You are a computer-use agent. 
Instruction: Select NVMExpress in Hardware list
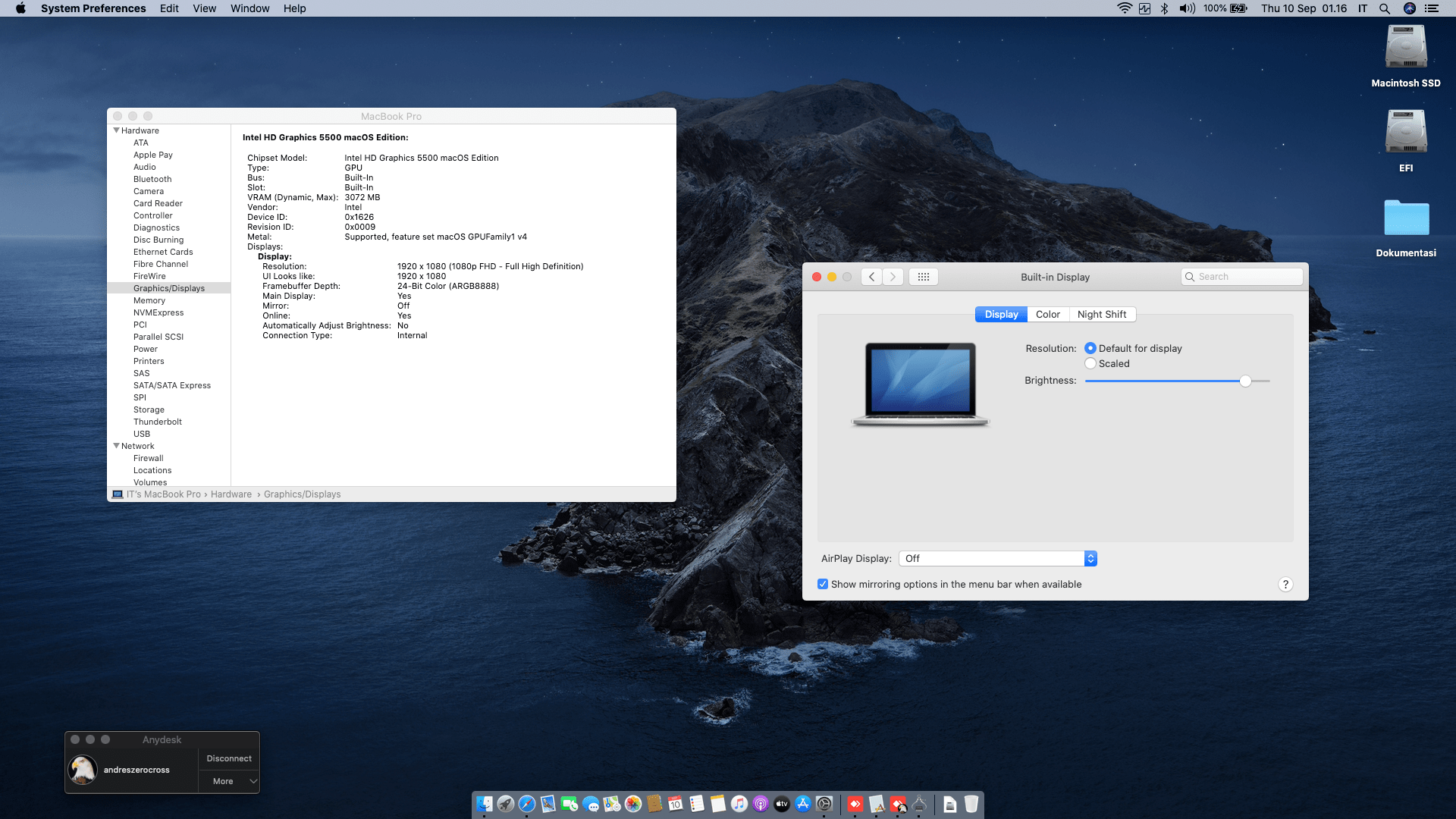click(158, 312)
